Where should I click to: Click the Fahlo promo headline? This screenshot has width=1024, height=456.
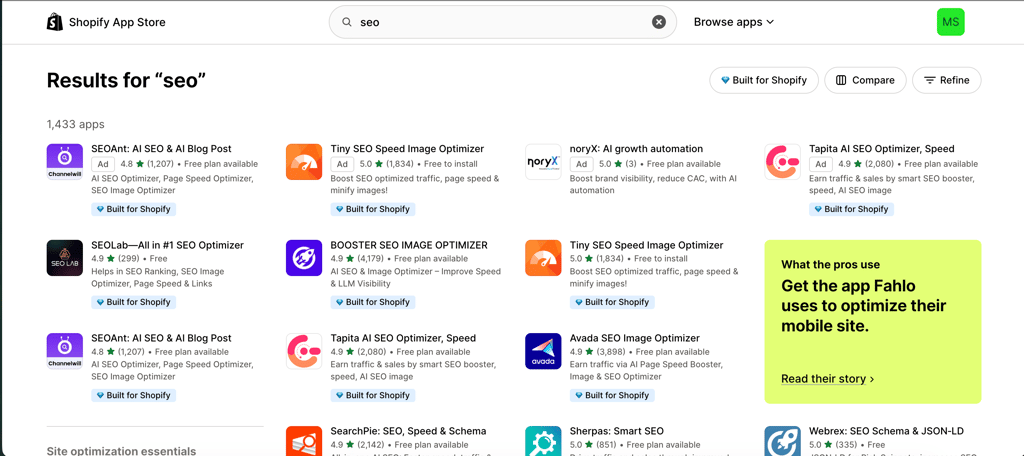coord(863,306)
